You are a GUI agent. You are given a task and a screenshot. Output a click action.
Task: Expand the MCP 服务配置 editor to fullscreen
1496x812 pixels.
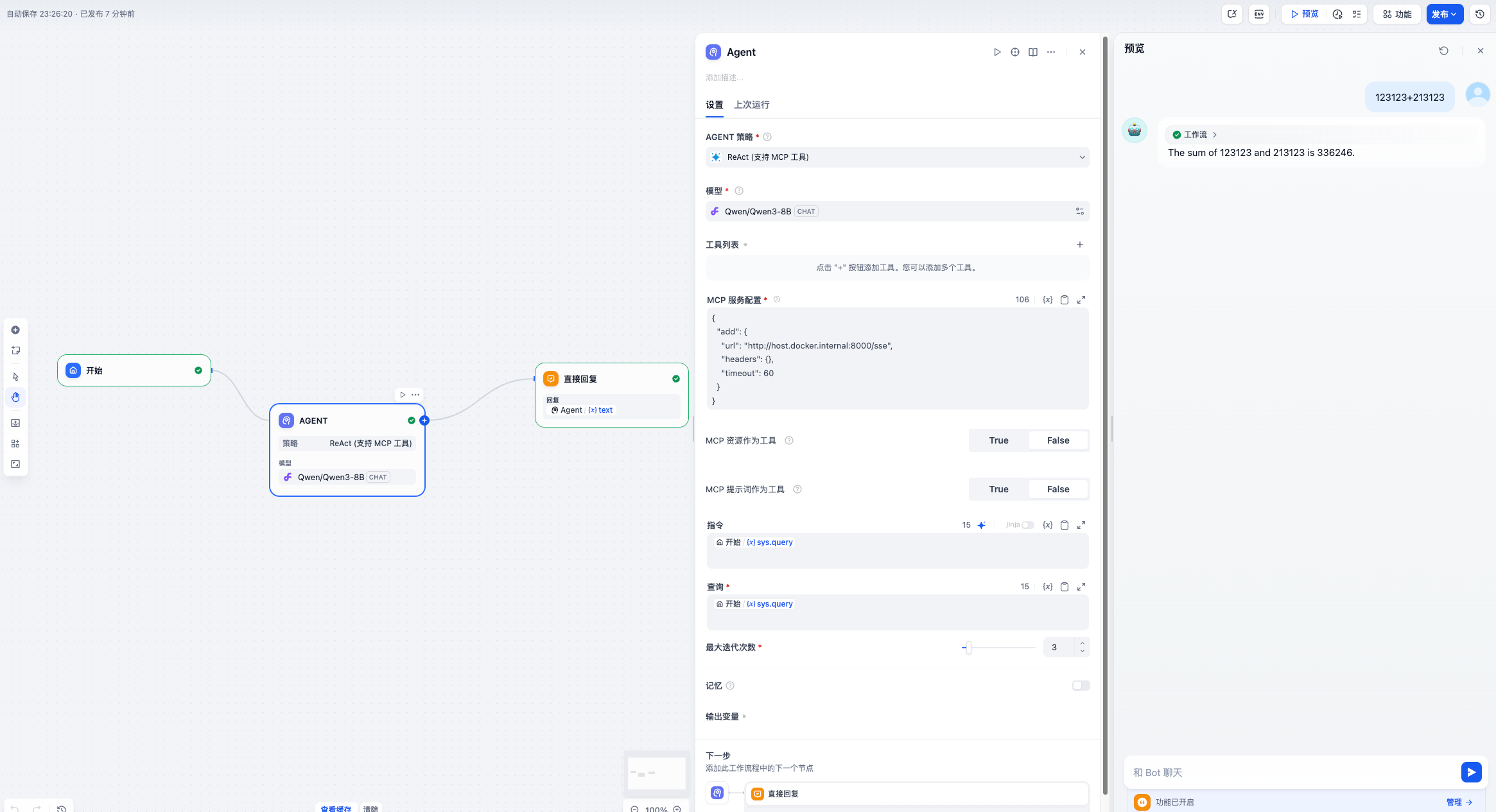pos(1081,300)
